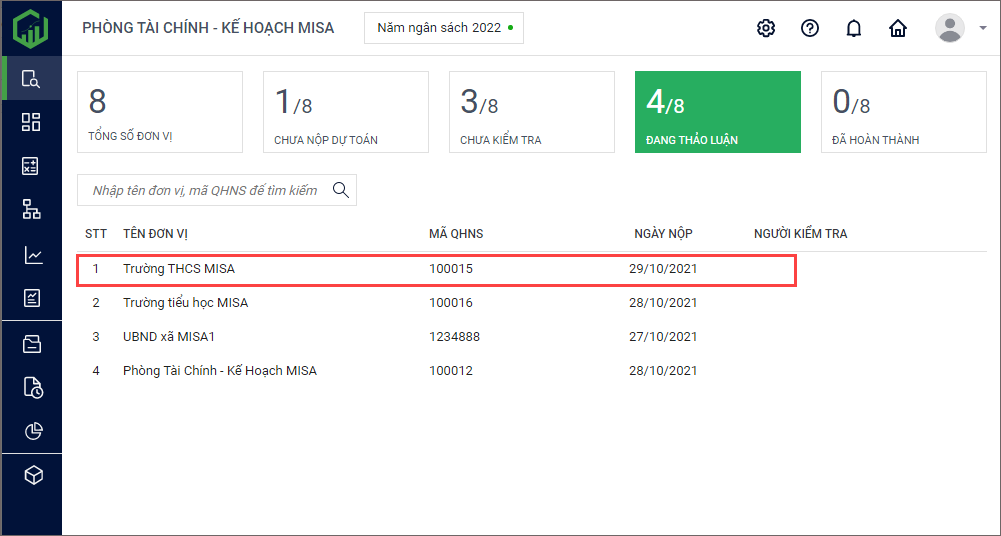Click the notification bell icon
This screenshot has height=536, width=1001.
[853, 28]
